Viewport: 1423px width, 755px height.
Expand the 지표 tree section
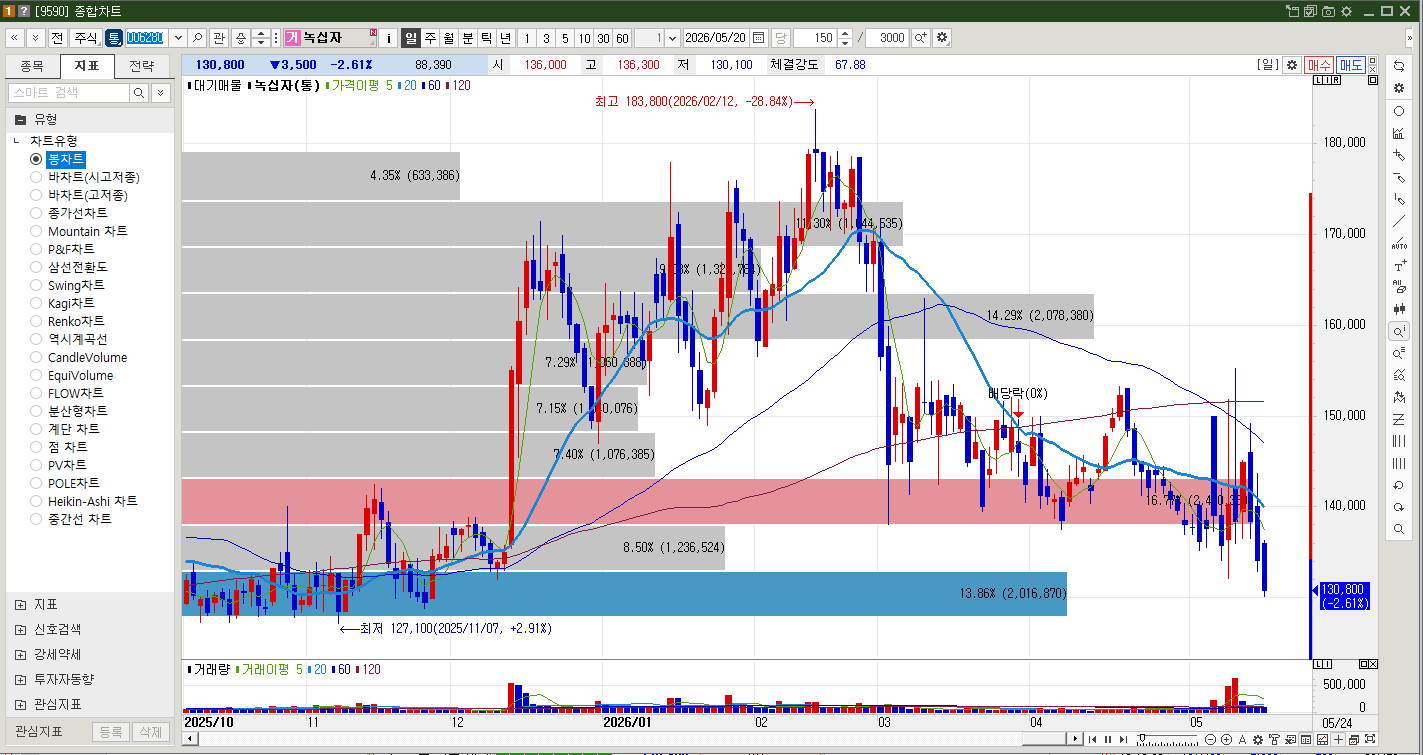click(x=20, y=605)
